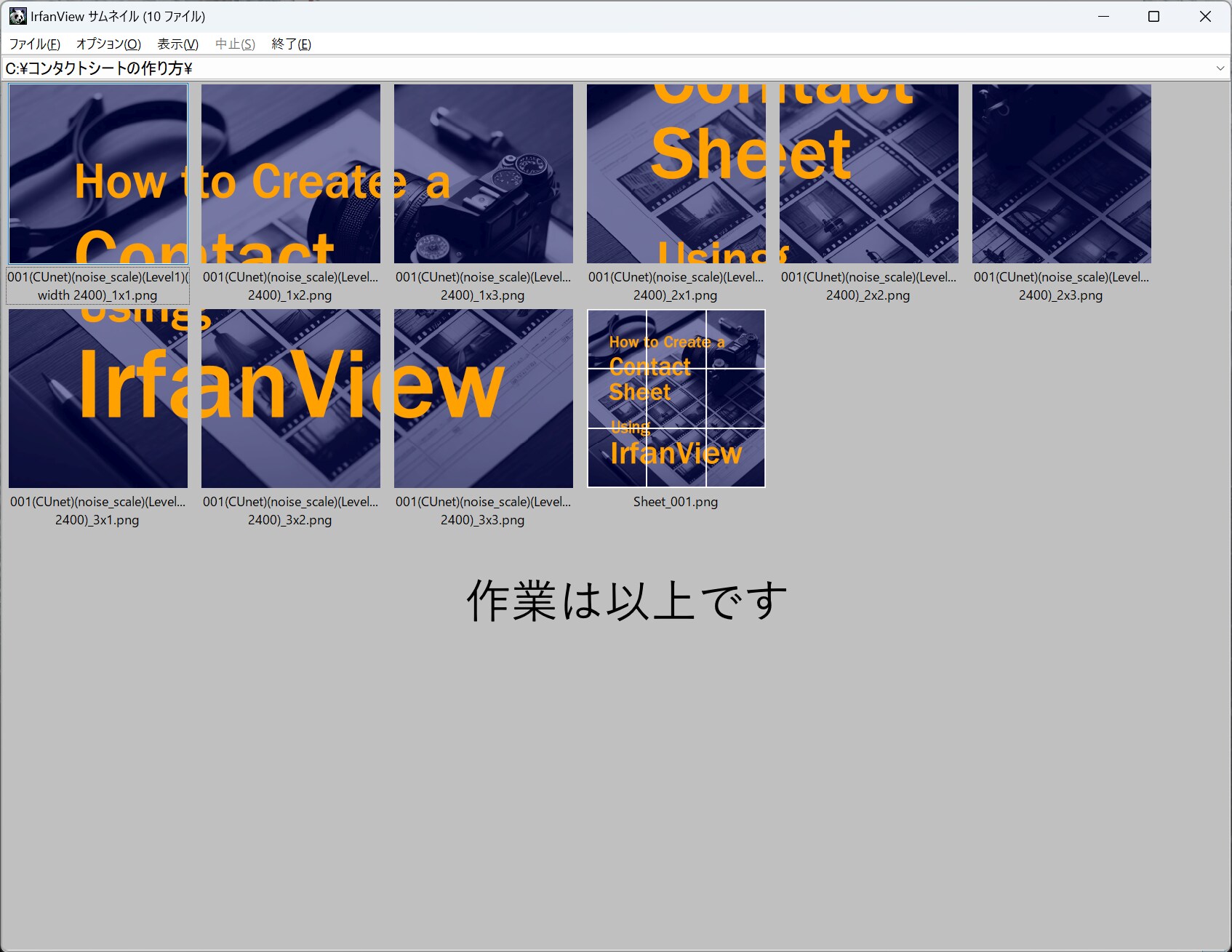
Task: Select the _1x3.png camera thumbnail
Action: click(484, 174)
